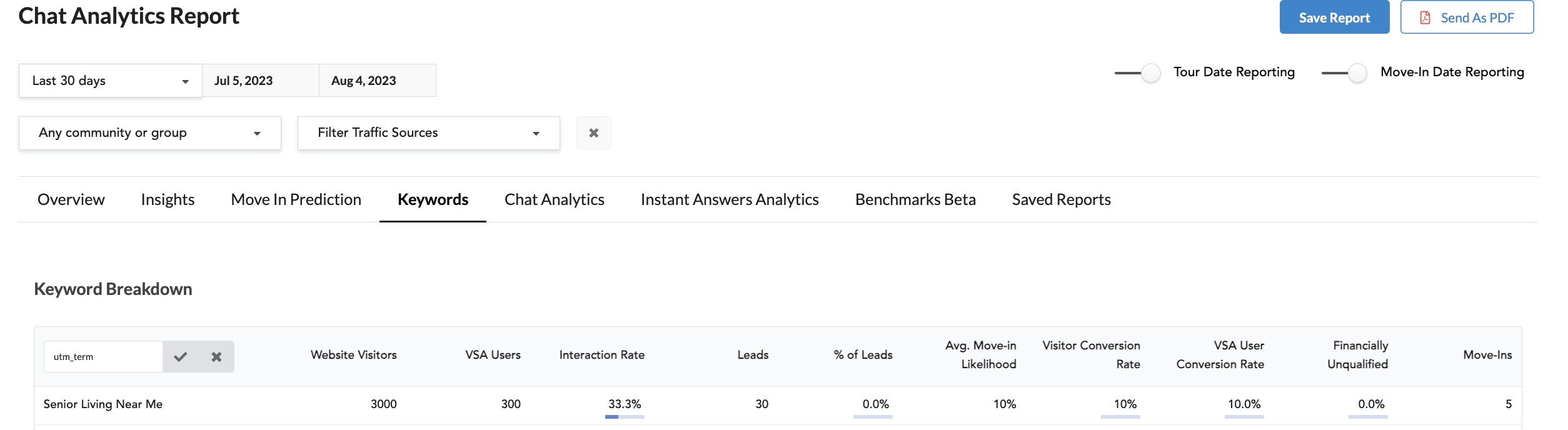Expand Any community or group dropdown
This screenshot has height=430, width=1568.
[x=149, y=132]
